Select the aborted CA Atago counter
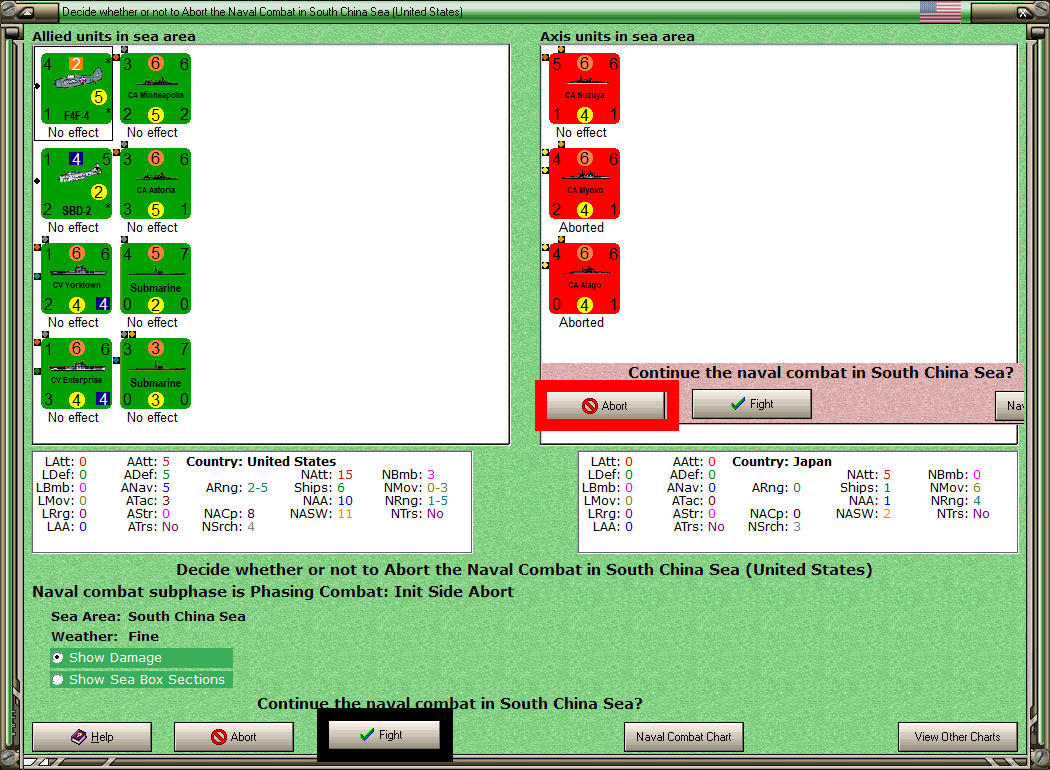Screen dimensions: 1050x770 [x=585, y=279]
